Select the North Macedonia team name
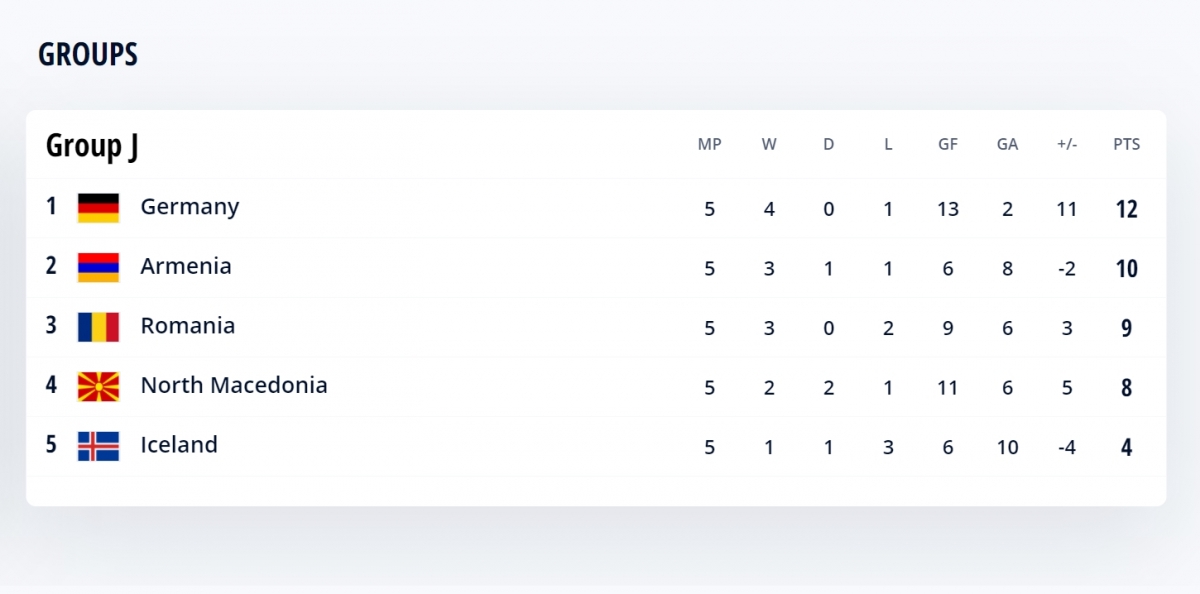This screenshot has width=1200, height=594. coord(234,385)
